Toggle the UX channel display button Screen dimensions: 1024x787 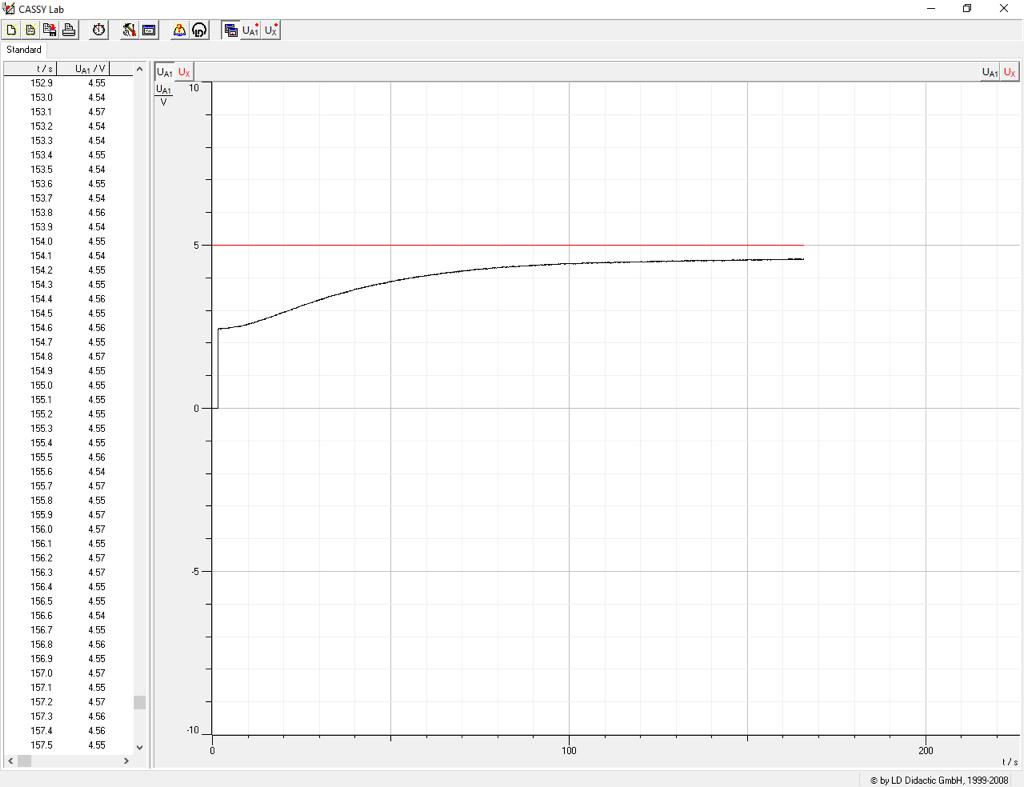tap(269, 30)
